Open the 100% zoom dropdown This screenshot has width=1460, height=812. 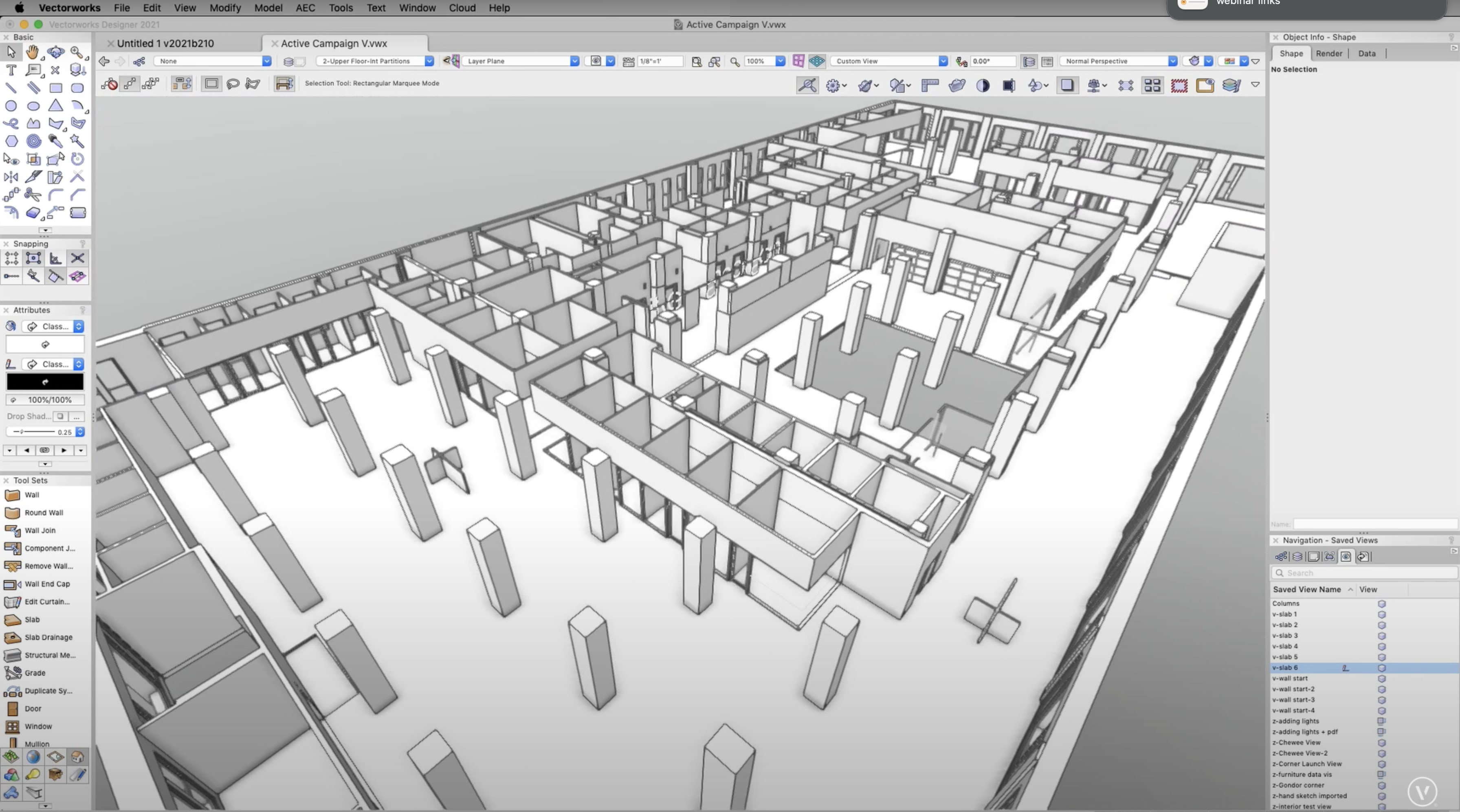coord(764,61)
